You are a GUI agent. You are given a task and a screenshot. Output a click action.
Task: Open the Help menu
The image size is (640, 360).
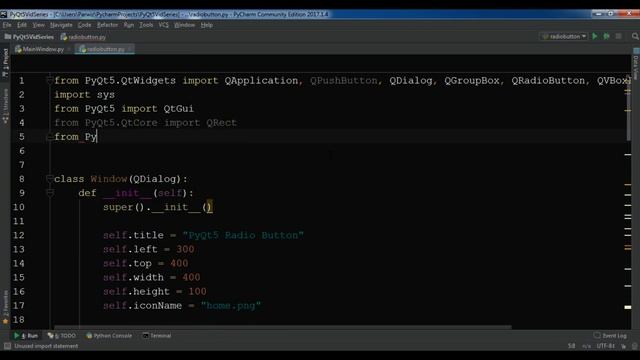(207, 25)
